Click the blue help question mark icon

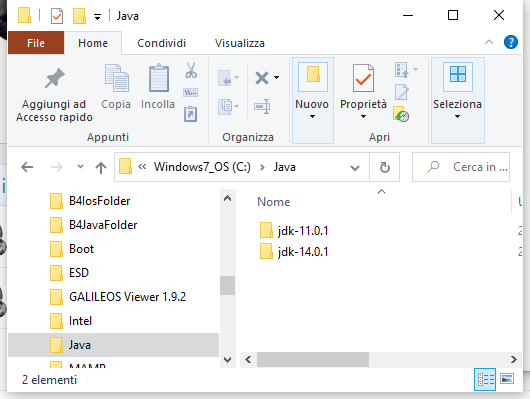(x=510, y=42)
